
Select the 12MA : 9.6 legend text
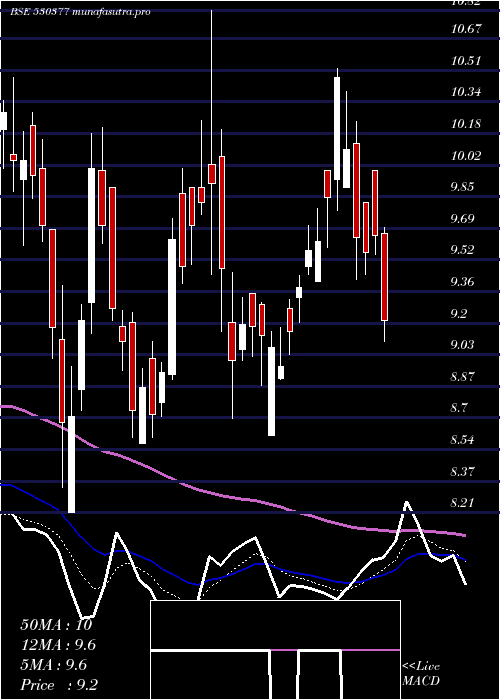[x=58, y=645]
